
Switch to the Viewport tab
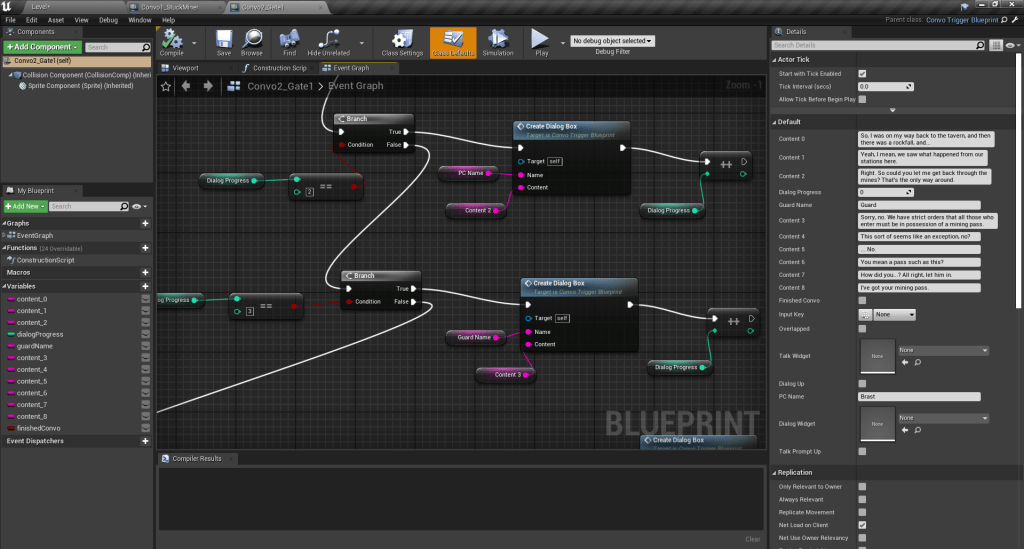pyautogui.click(x=186, y=68)
